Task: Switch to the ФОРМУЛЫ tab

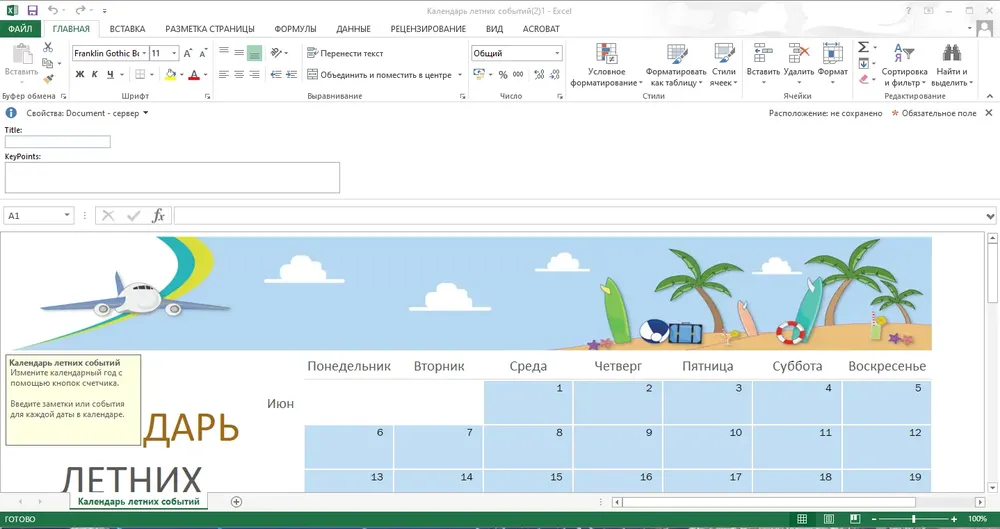Action: click(x=295, y=29)
